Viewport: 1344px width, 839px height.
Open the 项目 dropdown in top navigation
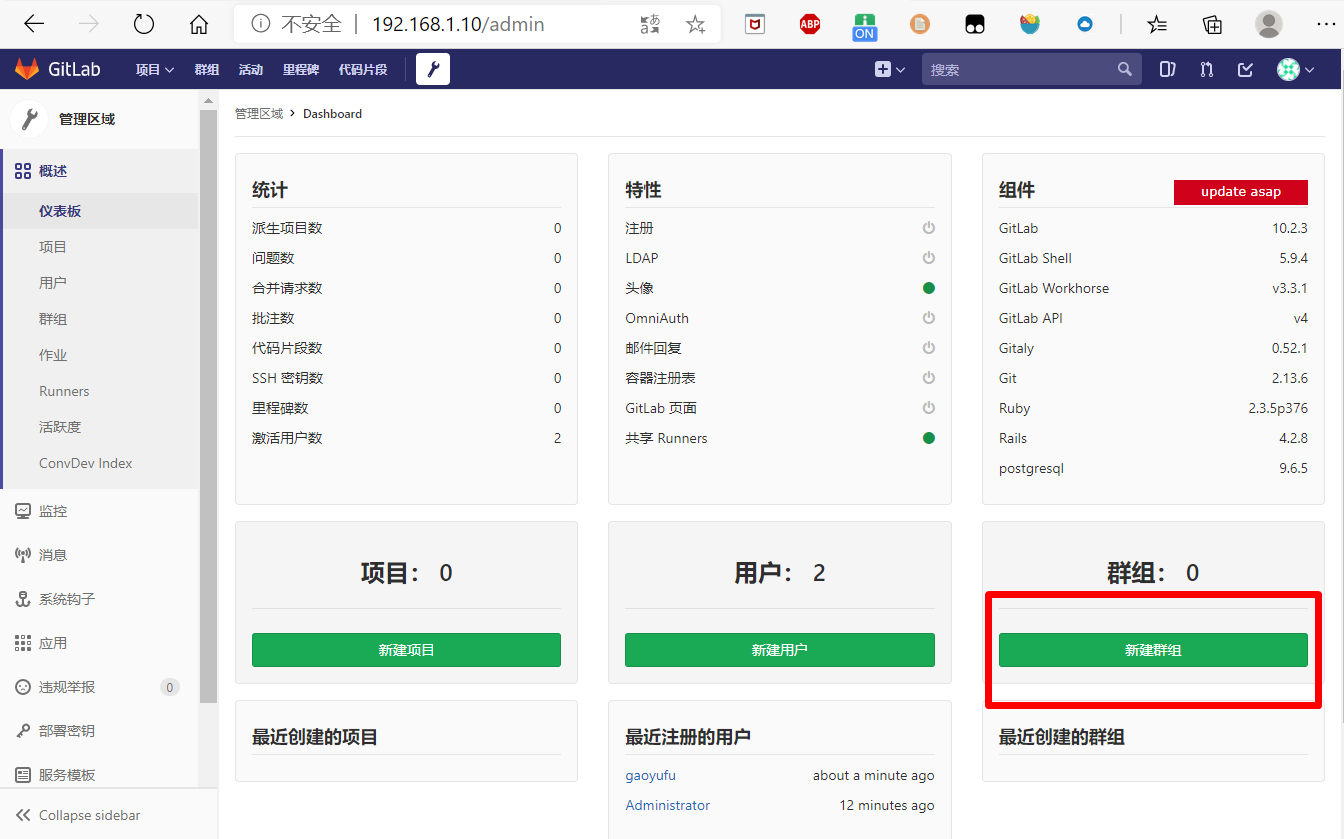(x=153, y=69)
